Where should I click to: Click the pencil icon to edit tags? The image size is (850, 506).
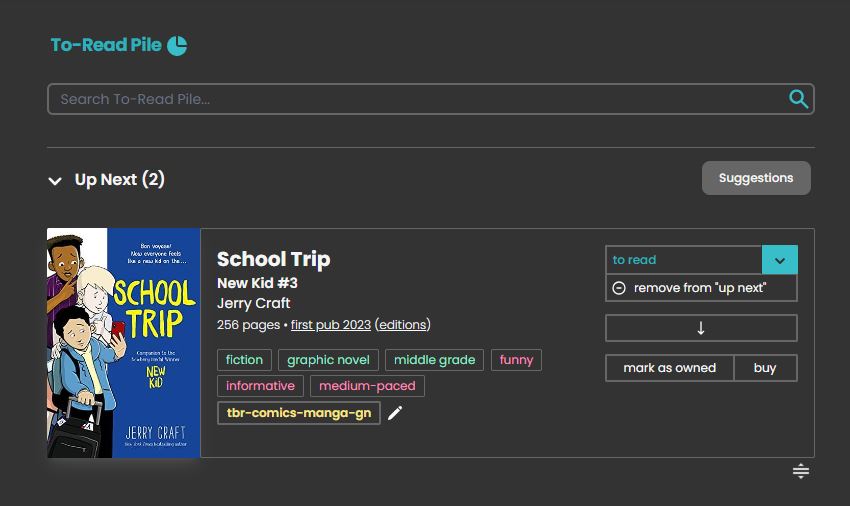[396, 413]
